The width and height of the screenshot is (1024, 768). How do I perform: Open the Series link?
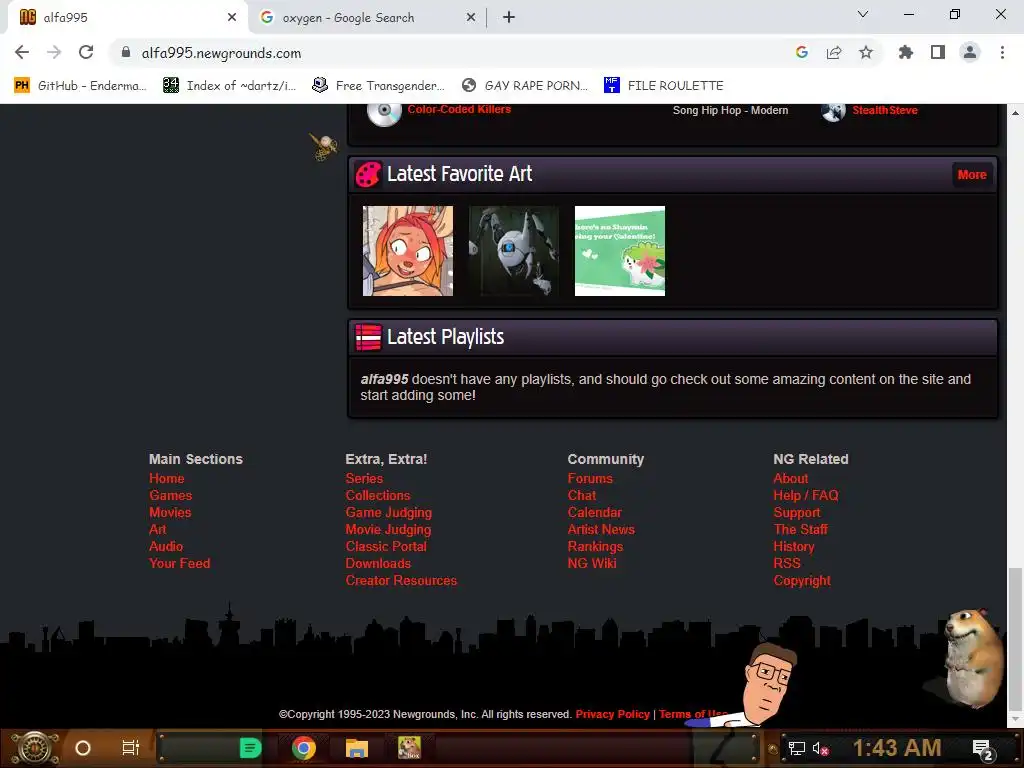tap(364, 478)
